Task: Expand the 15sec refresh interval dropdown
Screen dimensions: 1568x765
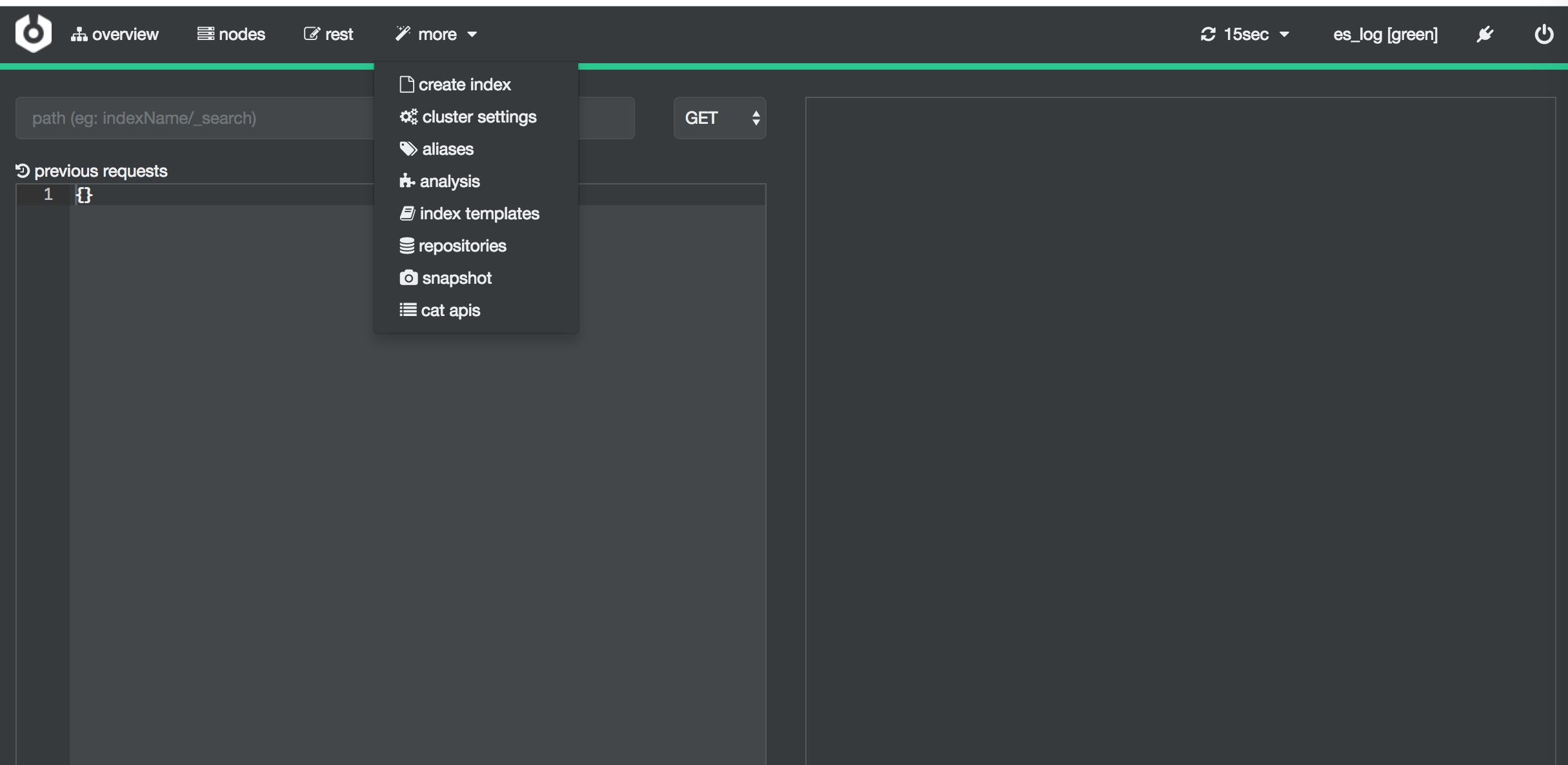Action: [1245, 34]
